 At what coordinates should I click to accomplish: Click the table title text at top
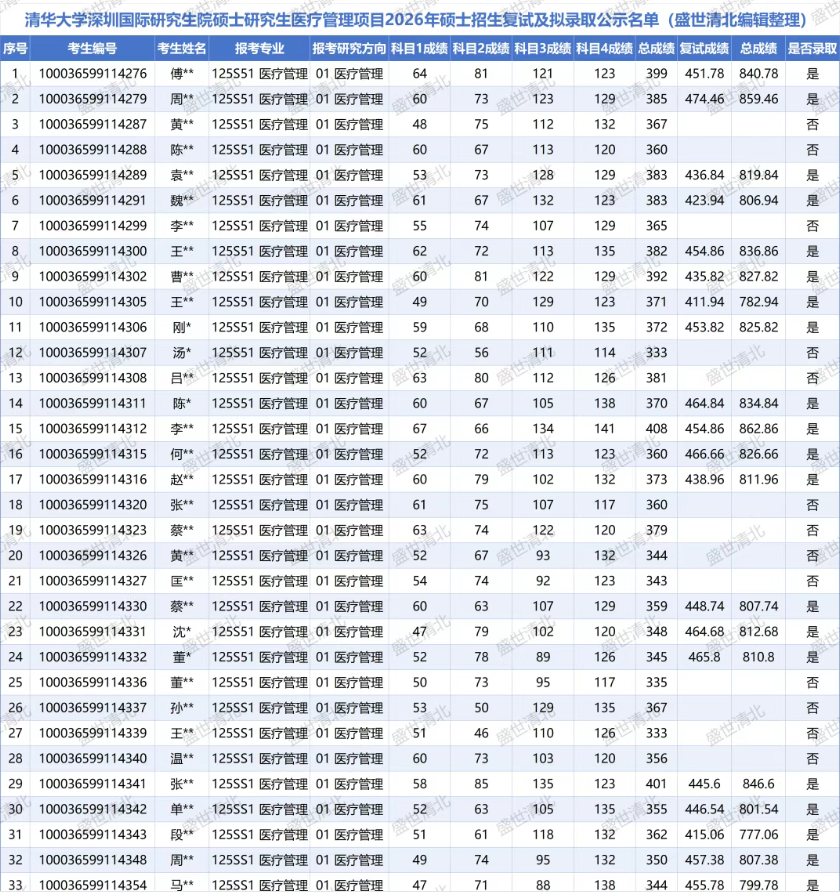coord(419,17)
